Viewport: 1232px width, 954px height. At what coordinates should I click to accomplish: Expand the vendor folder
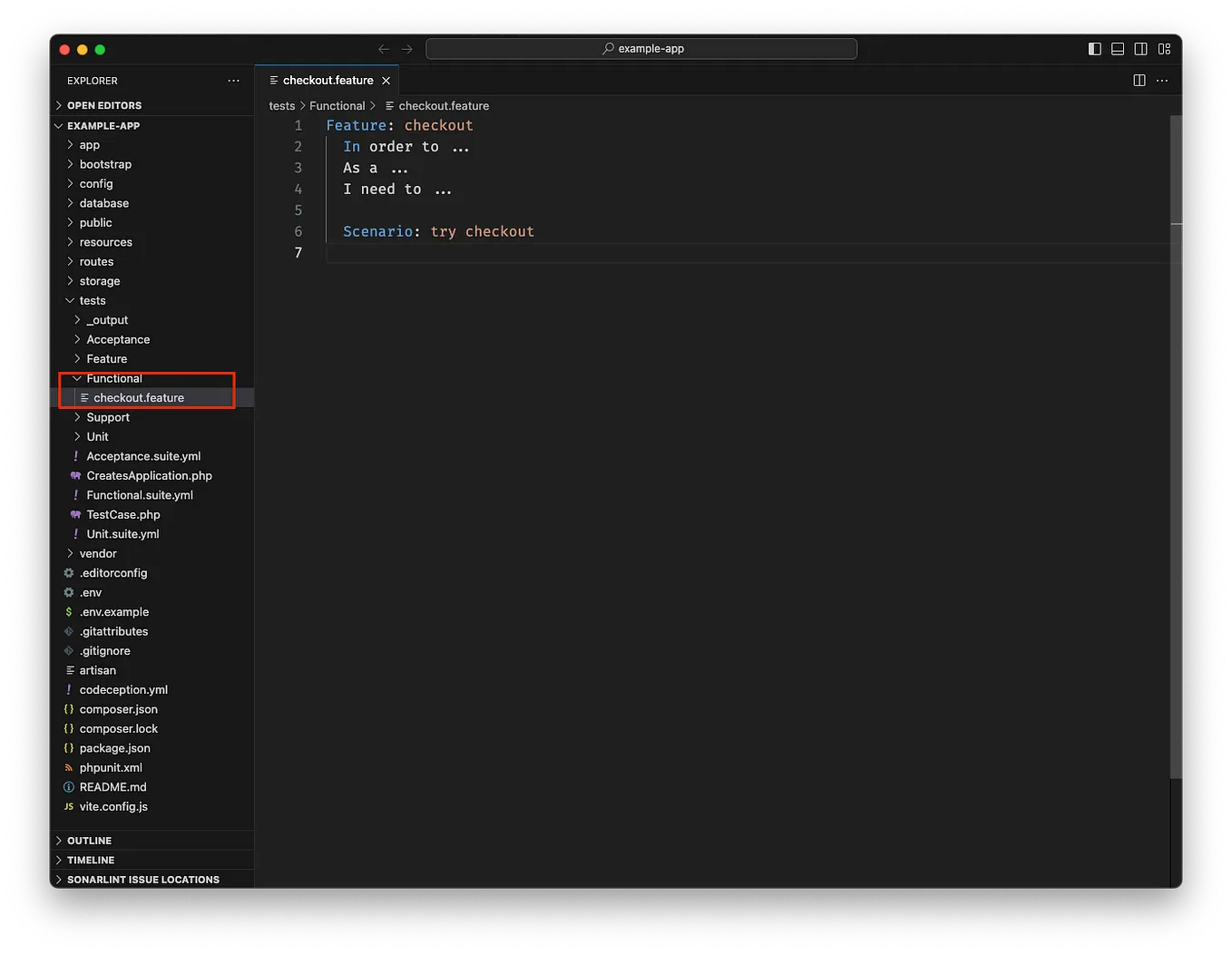click(x=98, y=553)
